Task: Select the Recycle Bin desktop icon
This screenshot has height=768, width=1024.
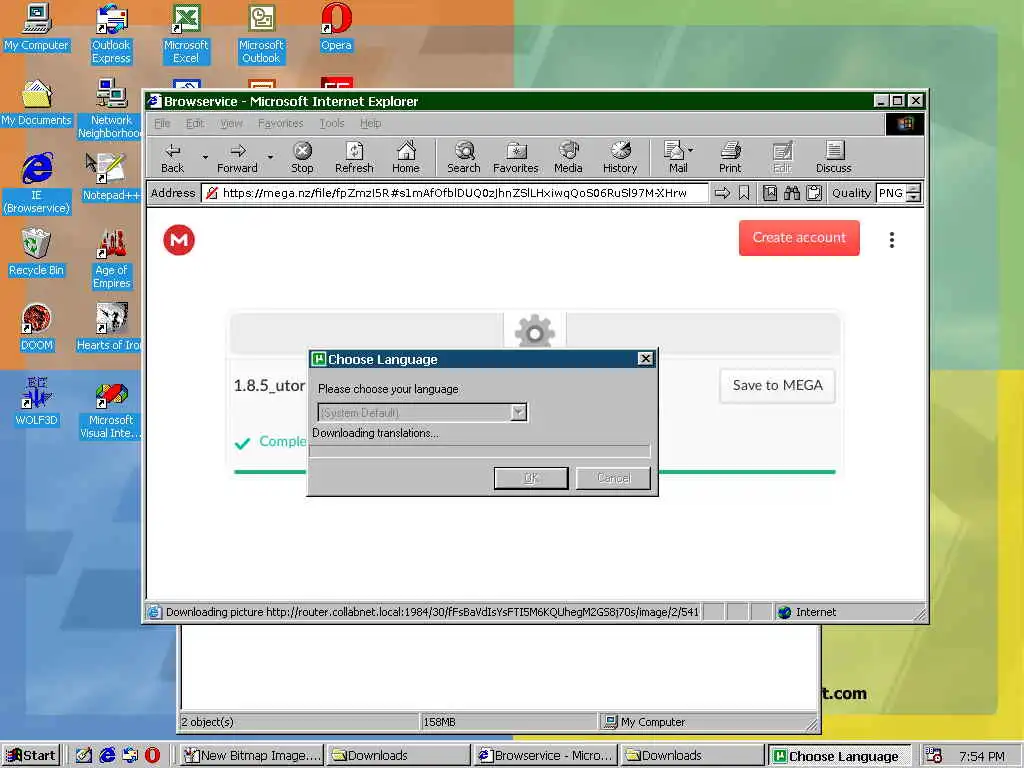Action: (37, 253)
